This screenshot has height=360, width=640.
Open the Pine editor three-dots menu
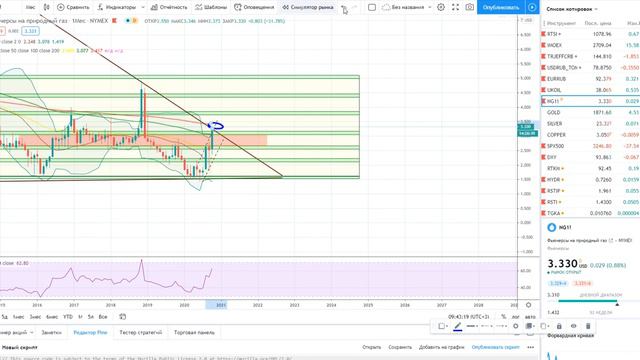click(x=531, y=347)
